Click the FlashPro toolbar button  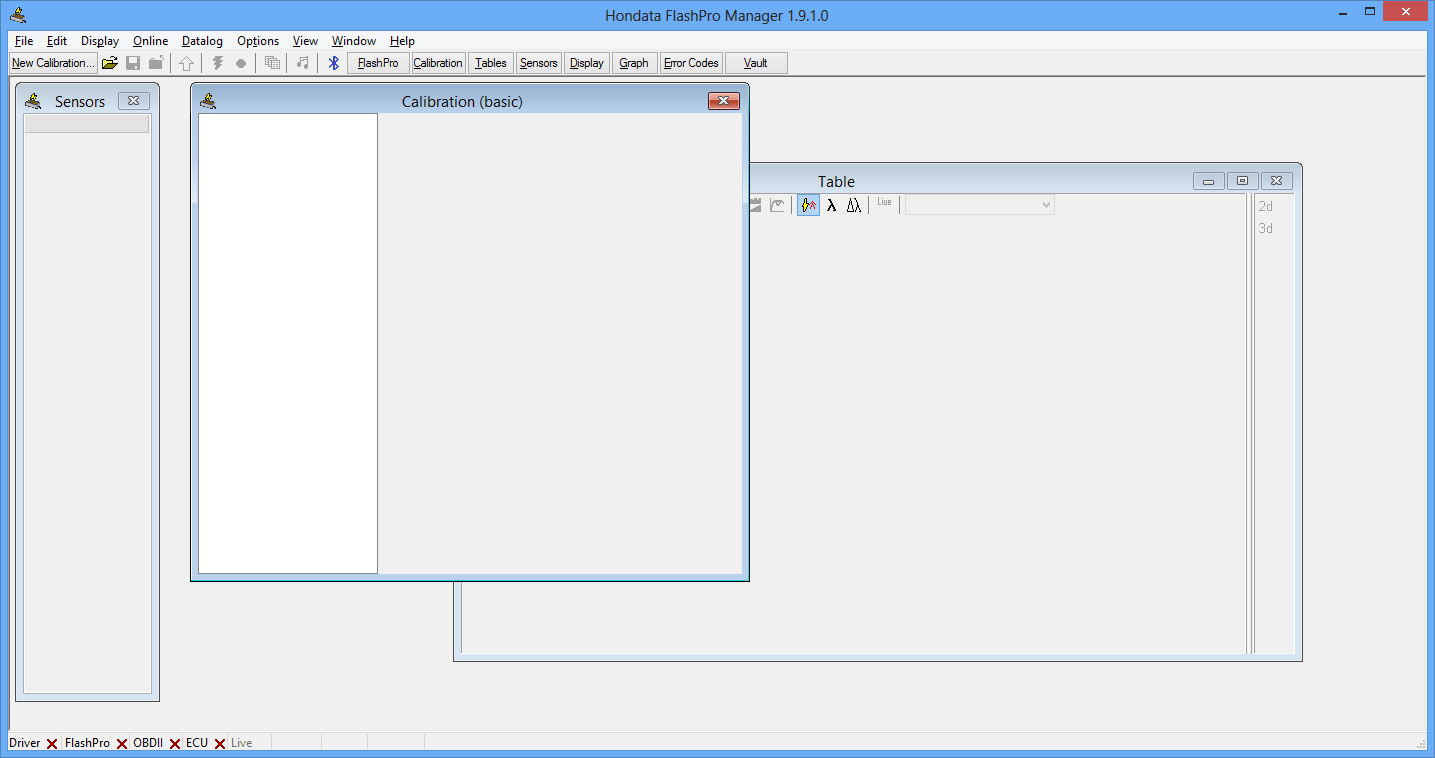click(x=378, y=63)
